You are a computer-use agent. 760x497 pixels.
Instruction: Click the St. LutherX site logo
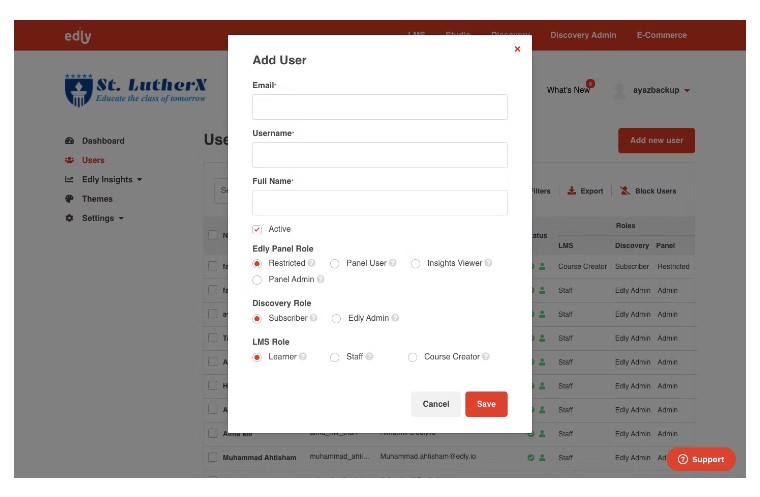[136, 90]
